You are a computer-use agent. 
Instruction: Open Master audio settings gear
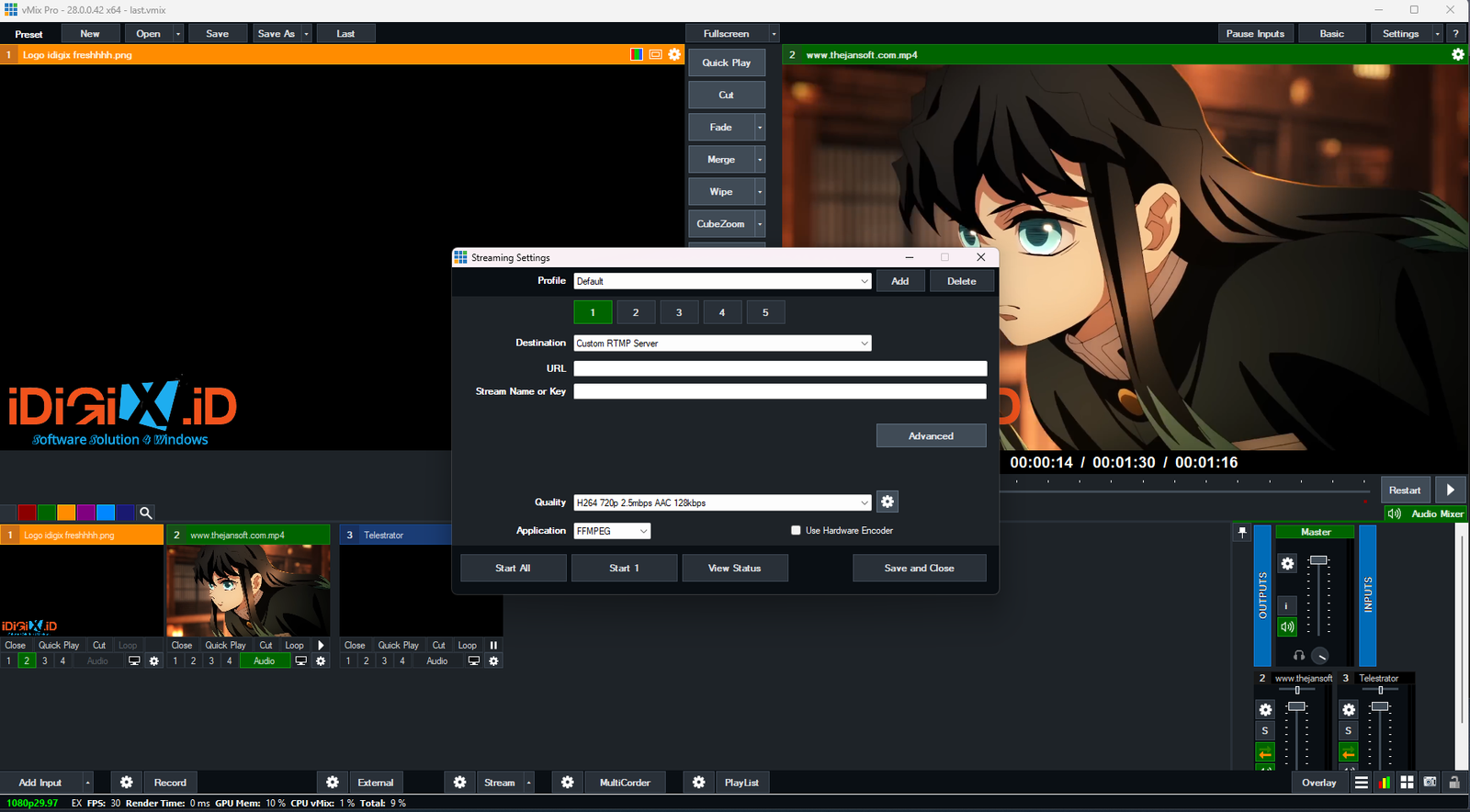(x=1287, y=563)
